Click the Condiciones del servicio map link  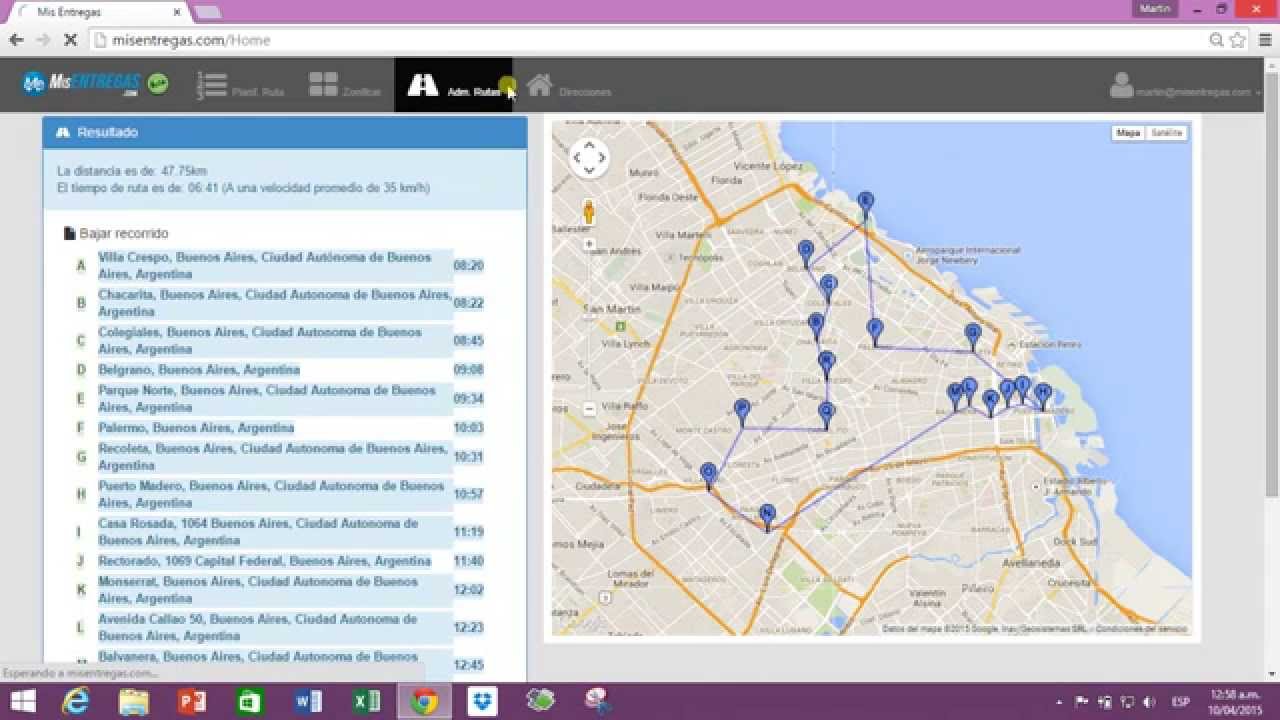(1141, 629)
